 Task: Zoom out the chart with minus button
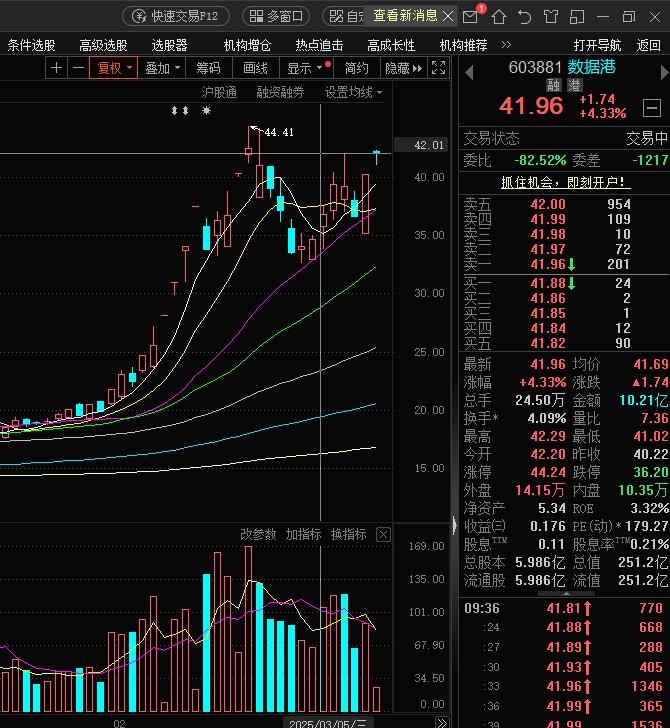[x=78, y=68]
